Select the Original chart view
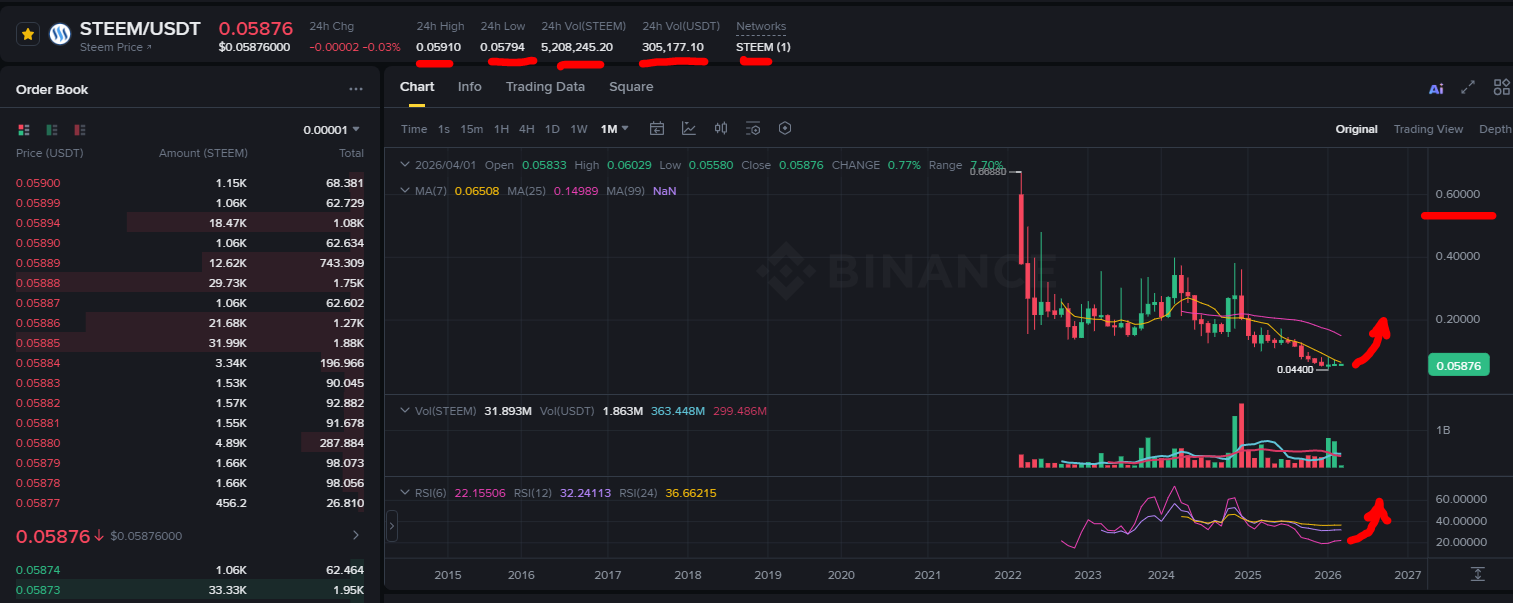The width and height of the screenshot is (1513, 603). tap(1356, 129)
